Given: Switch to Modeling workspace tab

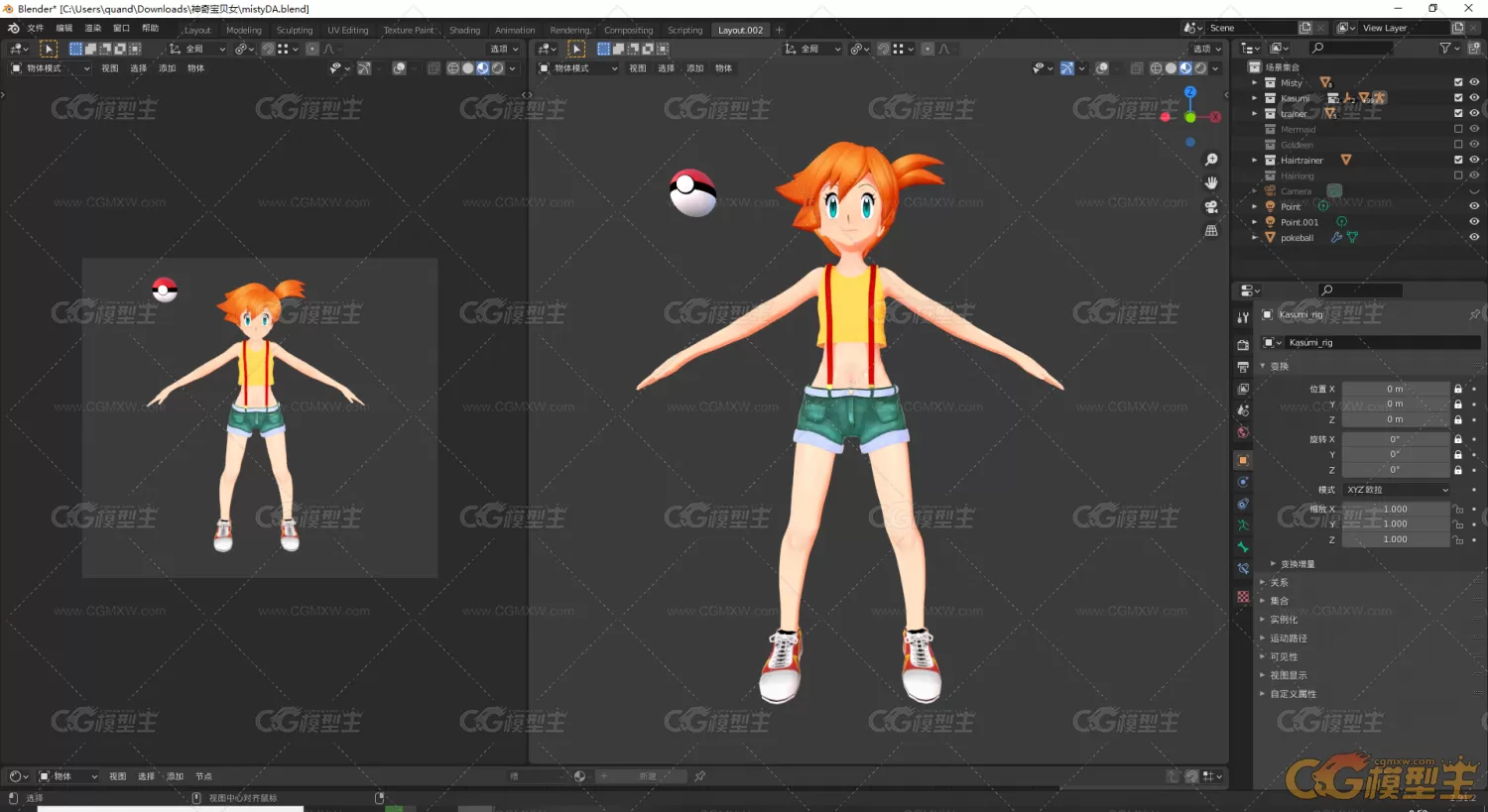Looking at the screenshot, I should pos(243,30).
